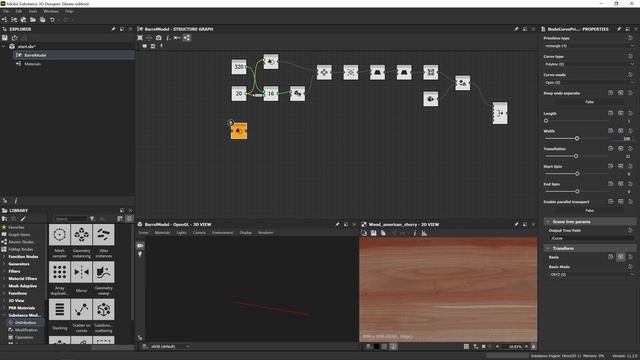Open the Basis Mode dropdown
Viewport: 640px width, 360px height.
pos(592,275)
